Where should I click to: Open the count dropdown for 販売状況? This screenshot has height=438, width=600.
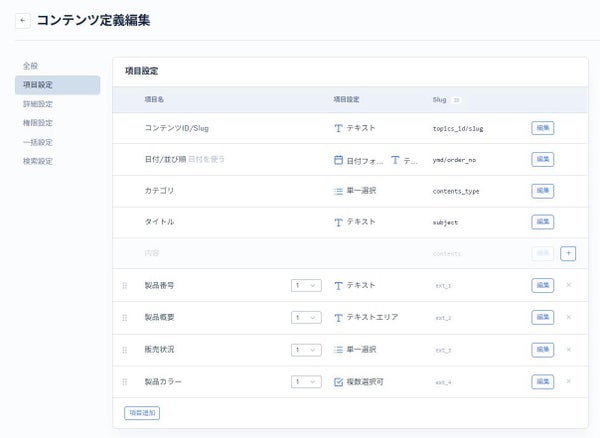306,350
